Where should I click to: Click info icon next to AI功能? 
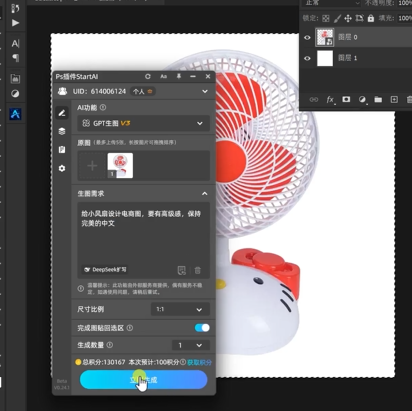point(103,107)
